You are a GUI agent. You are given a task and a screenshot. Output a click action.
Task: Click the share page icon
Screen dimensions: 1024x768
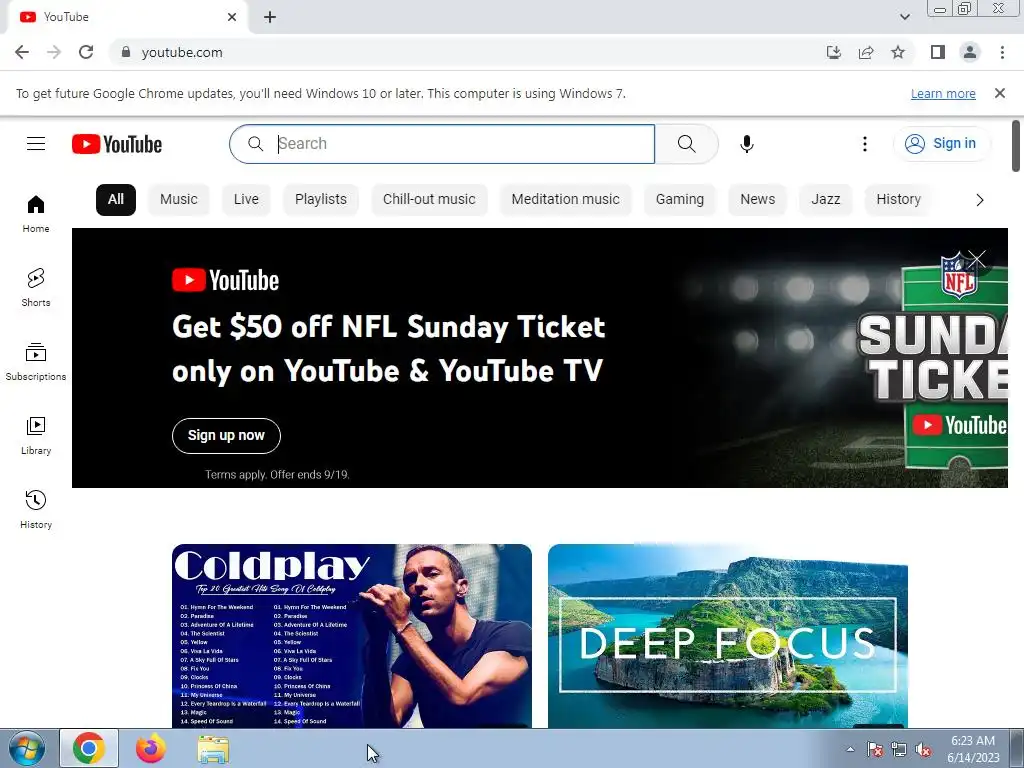click(x=866, y=52)
